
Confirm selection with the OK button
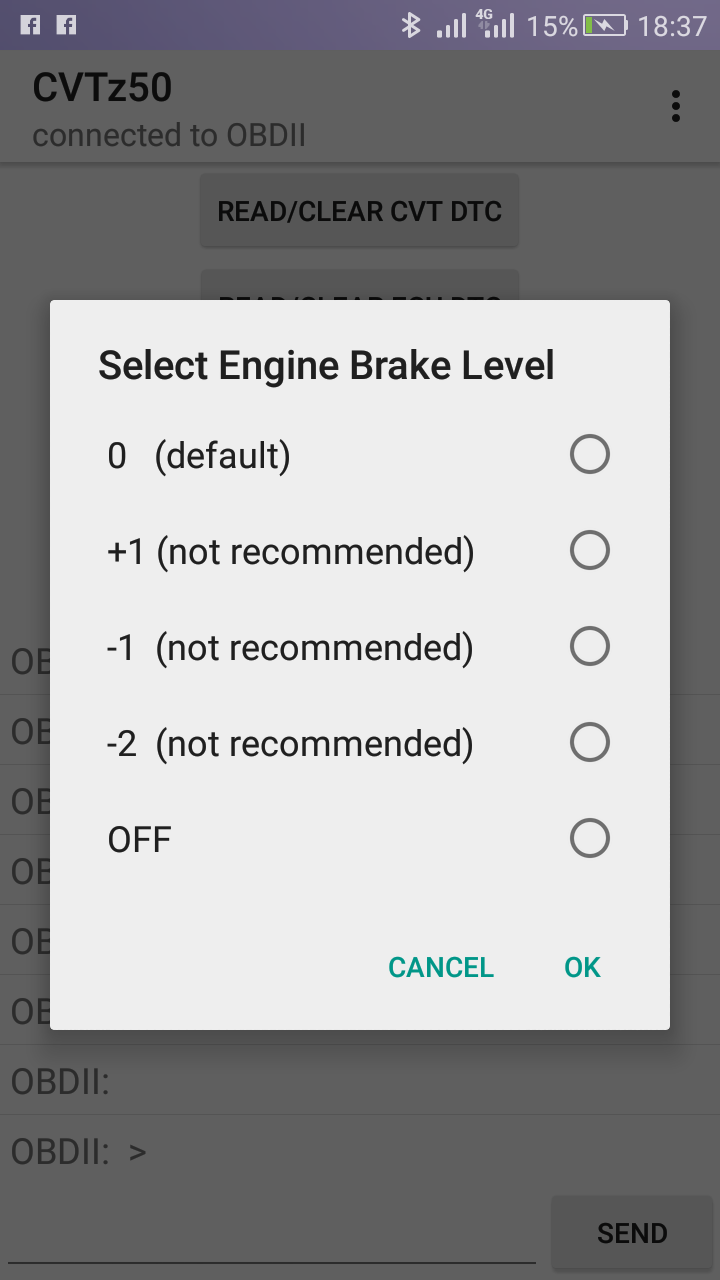point(582,967)
